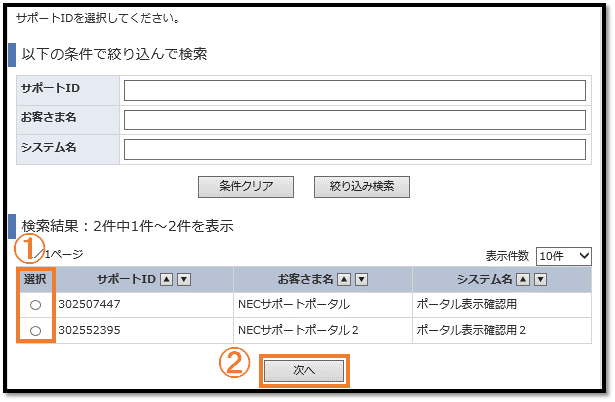
Task: Select radio button for ID 302552395
Action: (x=36, y=330)
